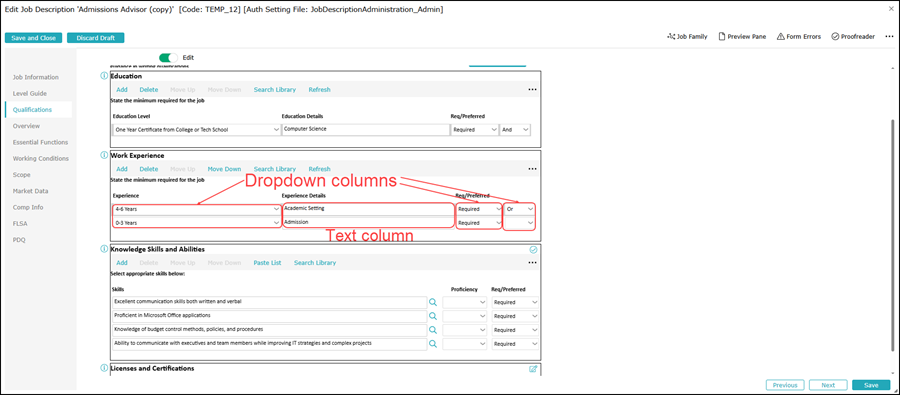Open Education Required dropdown
900x395 pixels.
(475, 130)
